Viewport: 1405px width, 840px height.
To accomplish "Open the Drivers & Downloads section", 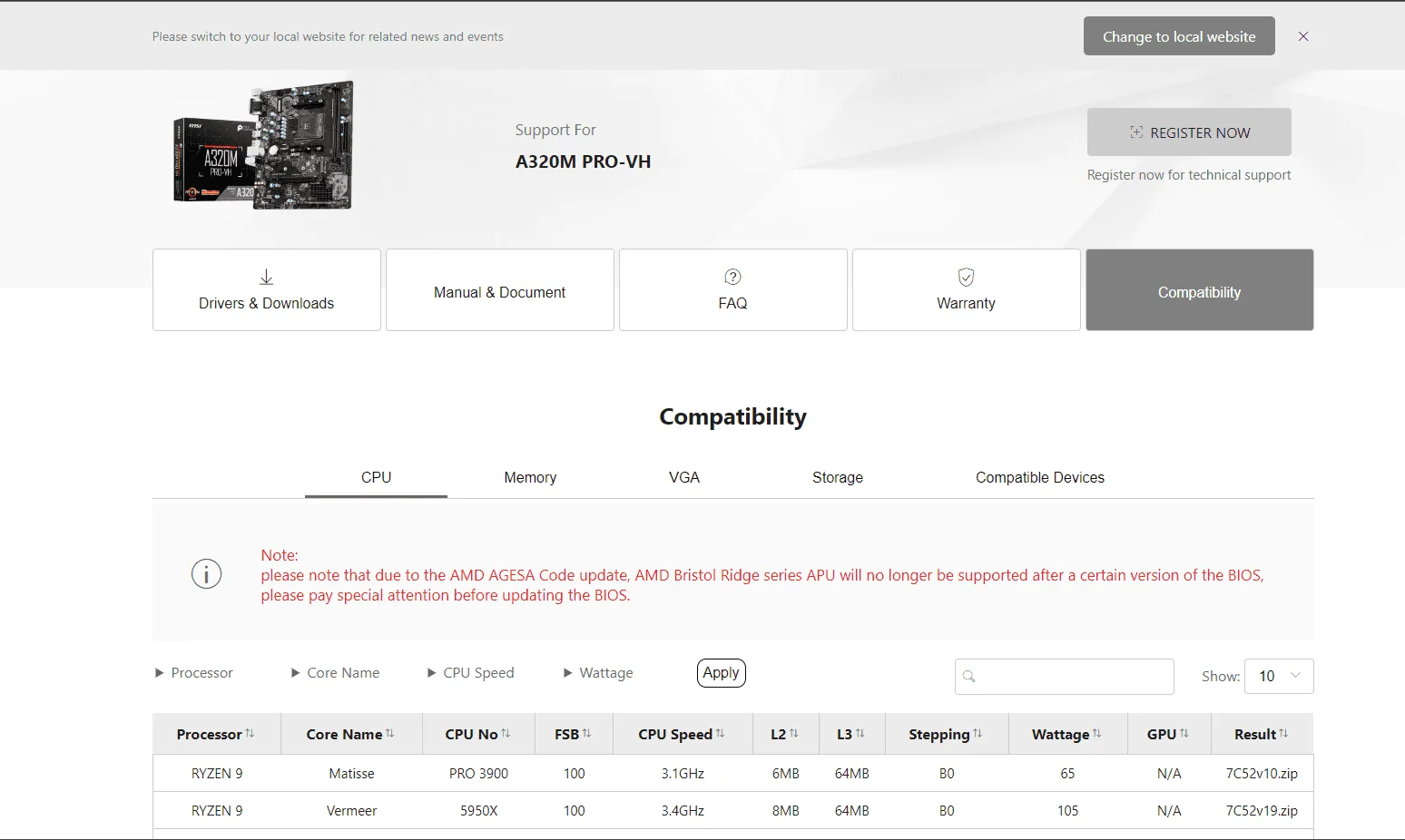I will pos(267,290).
